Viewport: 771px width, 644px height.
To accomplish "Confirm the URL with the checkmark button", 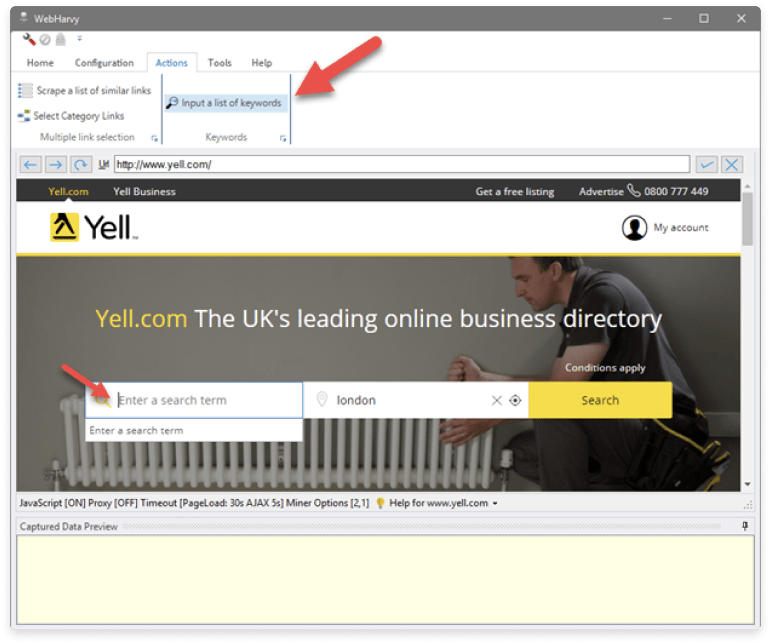I will (x=707, y=165).
